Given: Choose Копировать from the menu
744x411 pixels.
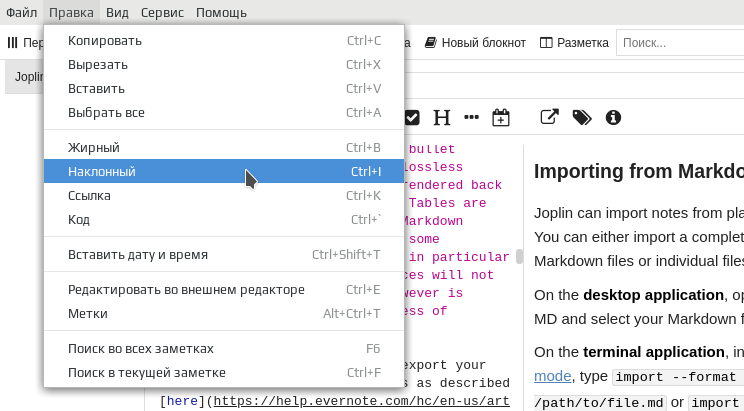Looking at the screenshot, I should 224,41.
